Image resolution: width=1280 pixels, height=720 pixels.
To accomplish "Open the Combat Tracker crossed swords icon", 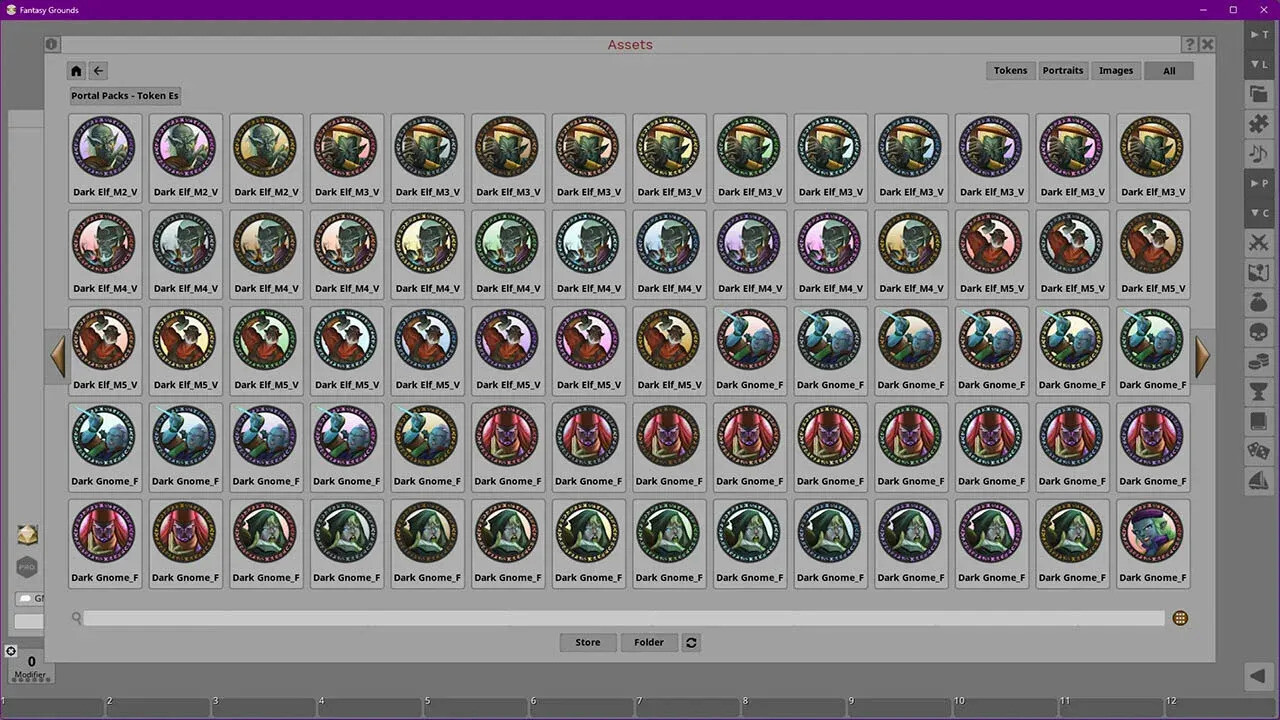I will coord(1258,243).
